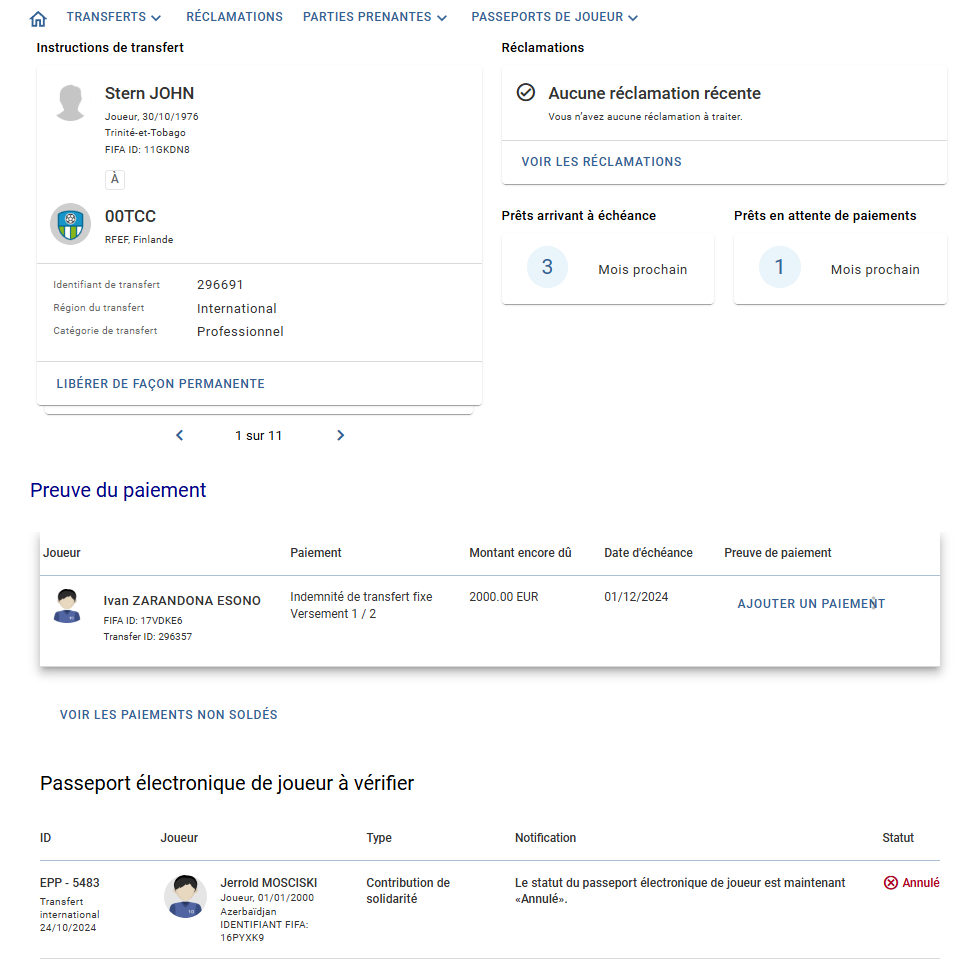Click the checkmark icon beside Aucune réclamation récente
The height and width of the screenshot is (972, 972).
click(x=526, y=92)
